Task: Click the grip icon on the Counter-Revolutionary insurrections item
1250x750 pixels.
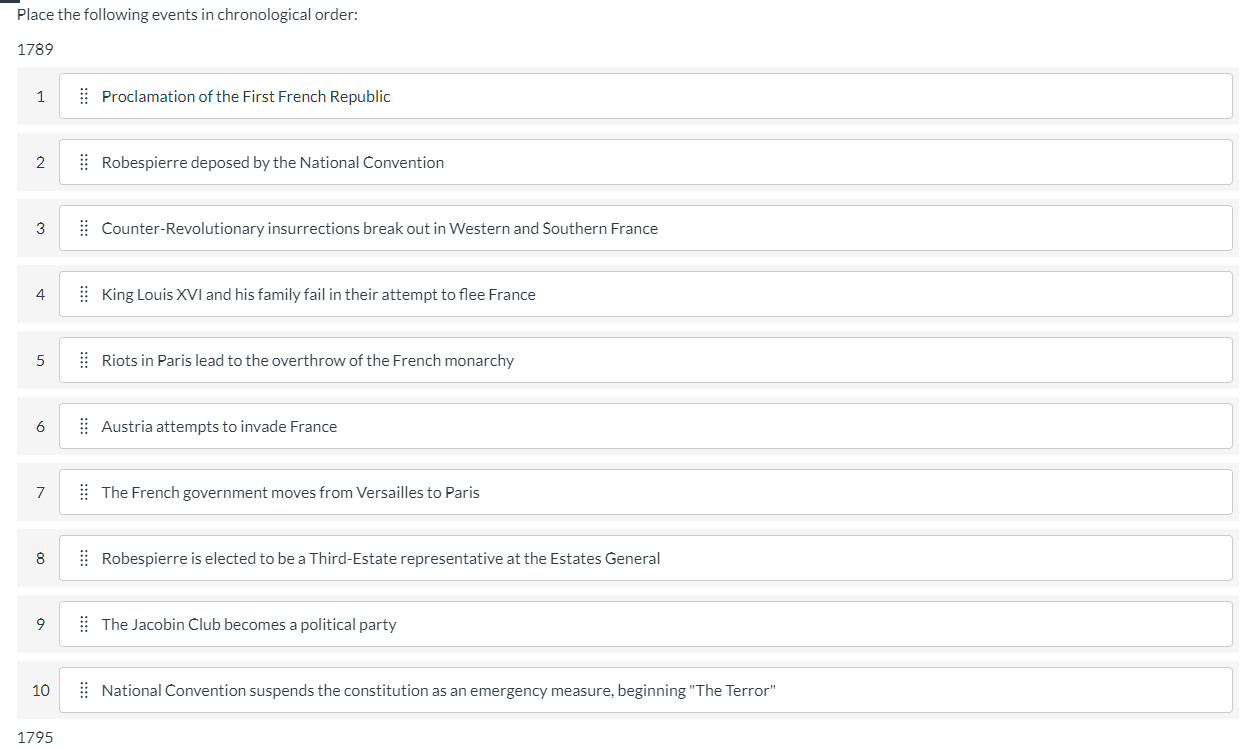Action: 83,228
